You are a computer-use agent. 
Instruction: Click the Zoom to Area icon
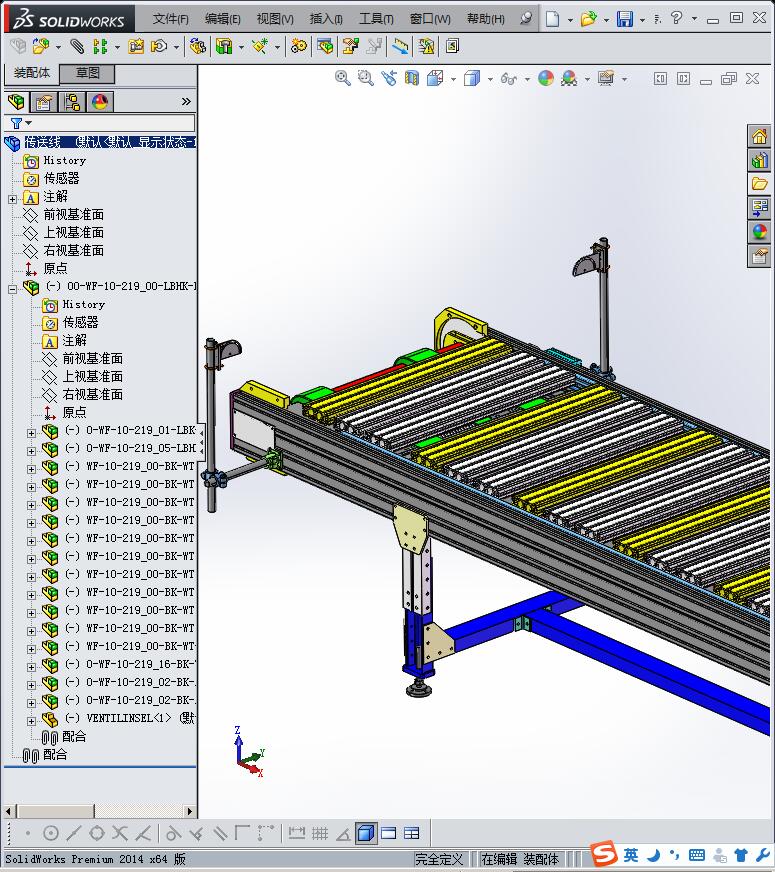coord(365,78)
